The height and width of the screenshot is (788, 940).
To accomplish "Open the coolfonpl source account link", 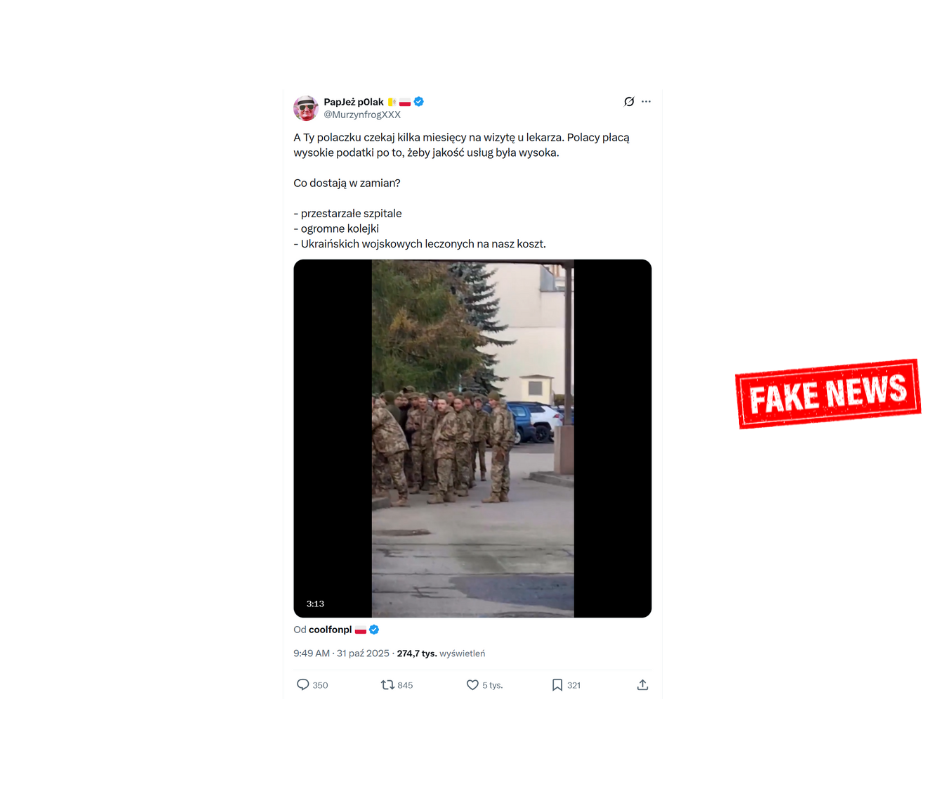I will tap(330, 630).
